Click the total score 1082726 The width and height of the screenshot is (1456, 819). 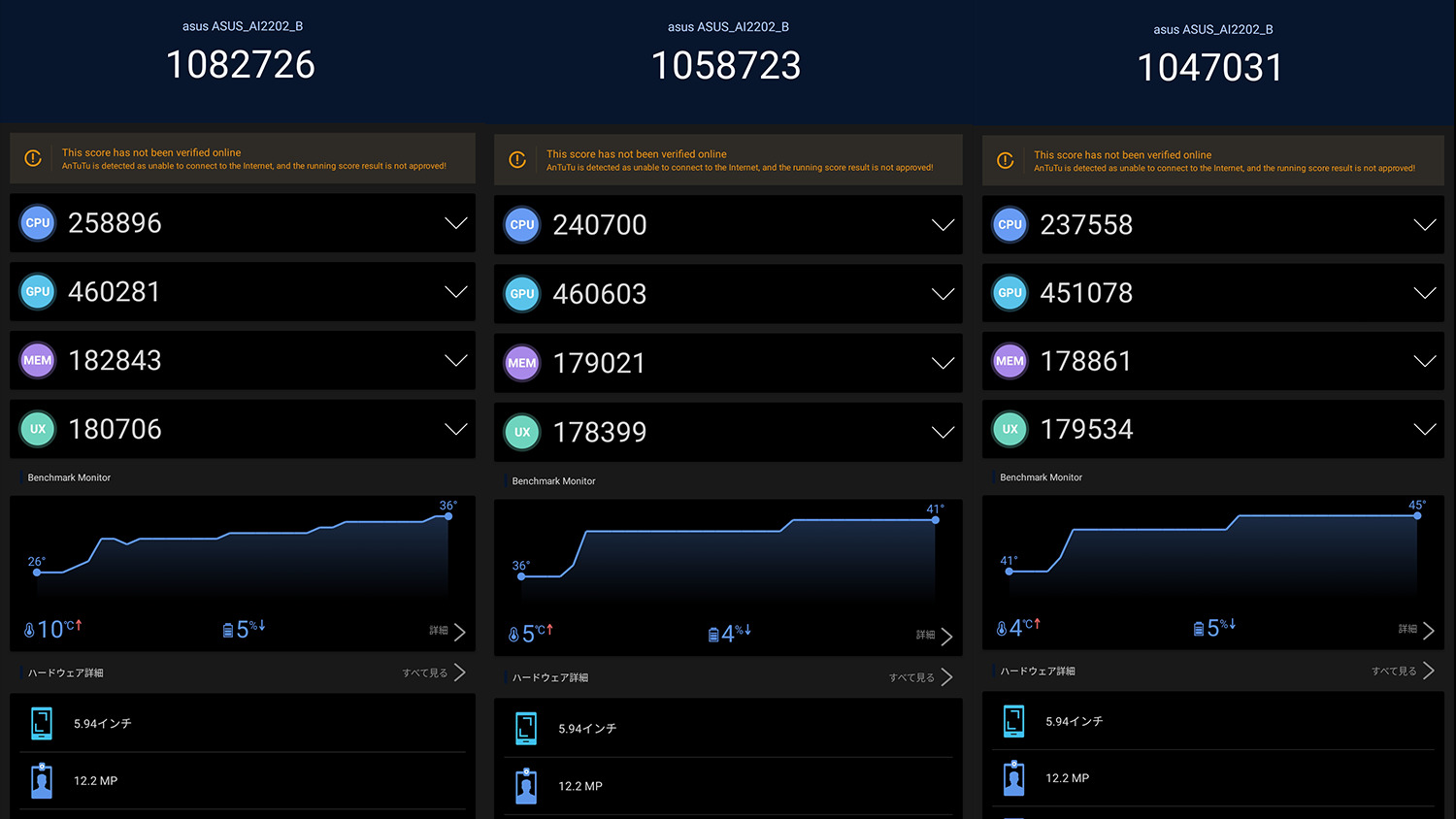click(x=241, y=65)
